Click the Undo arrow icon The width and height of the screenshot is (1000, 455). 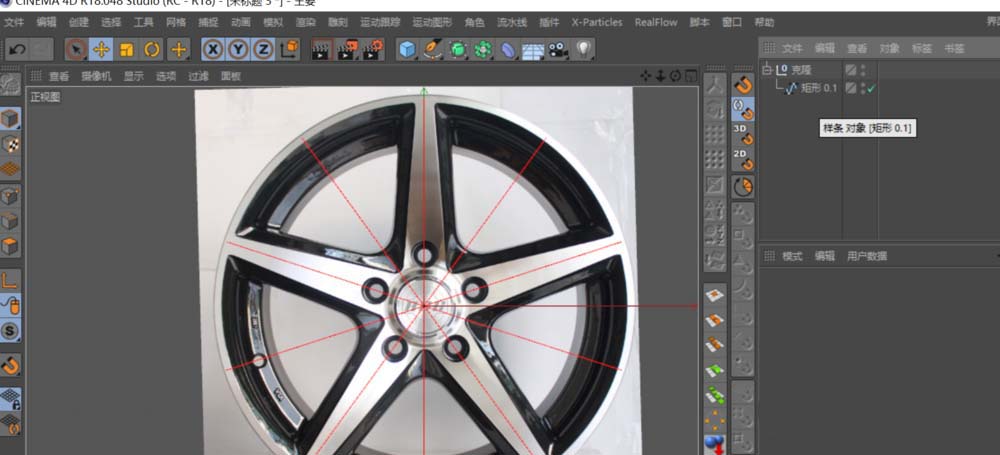17,49
